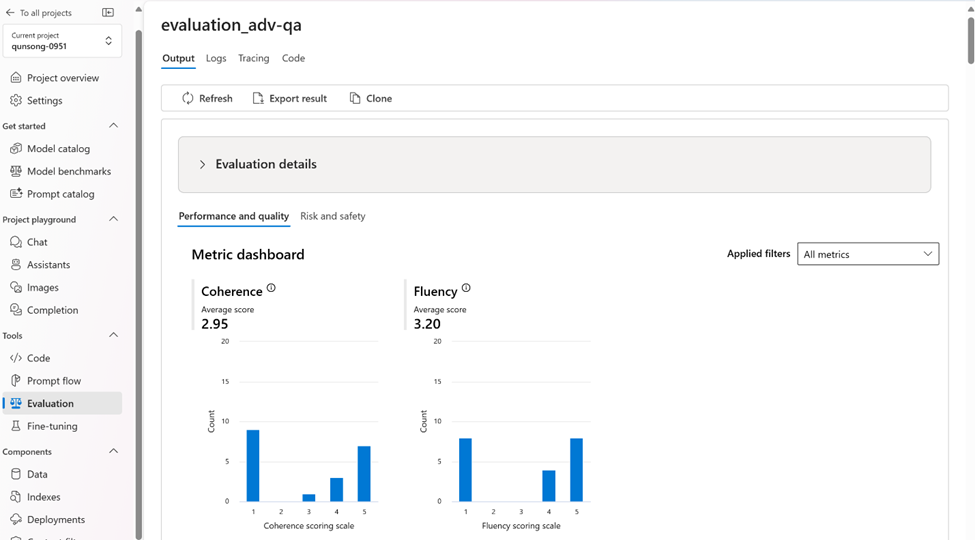Switch to the Logs tab
The image size is (975, 540).
216,58
